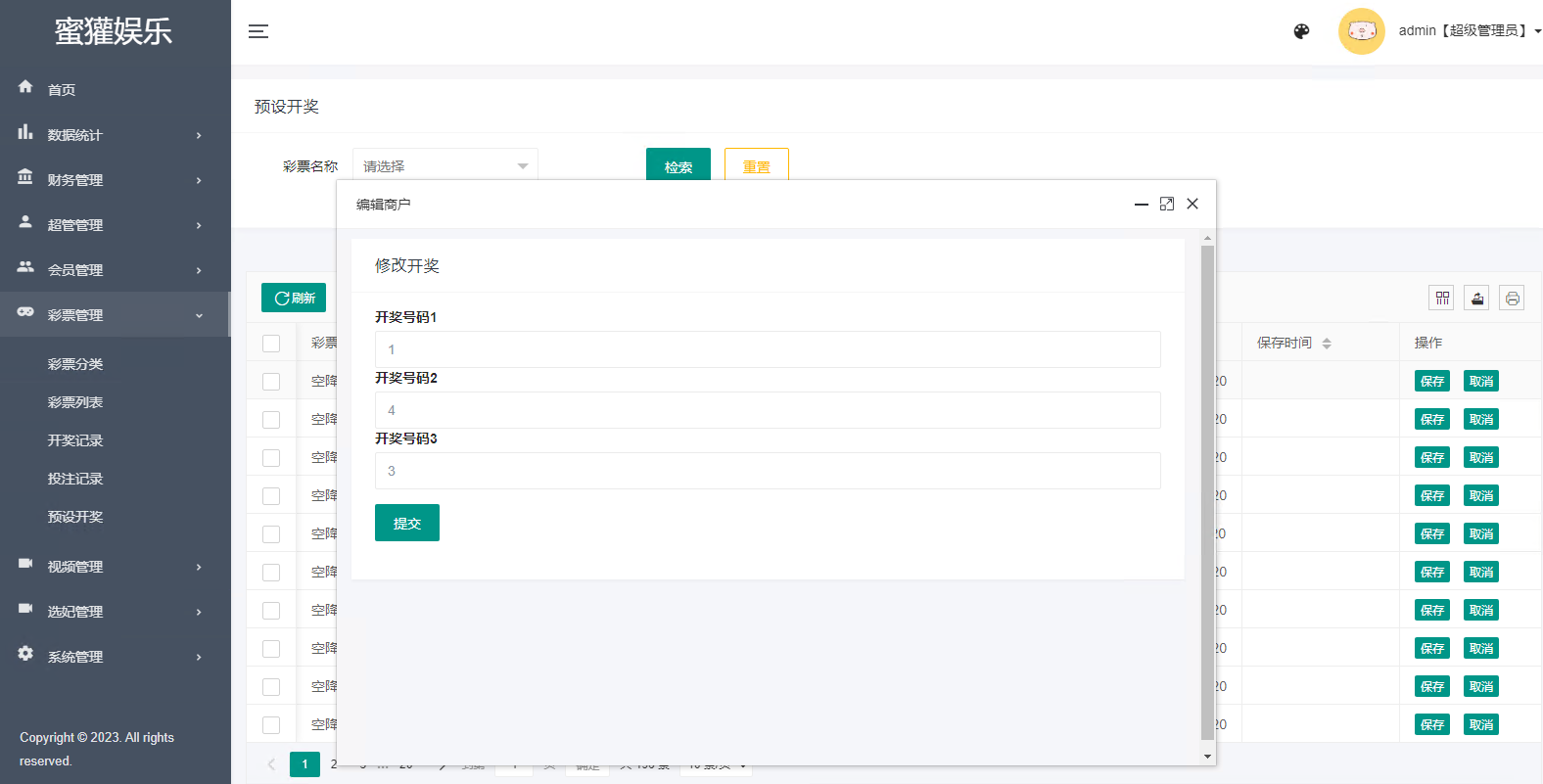Click the 检索 search button
The image size is (1543, 784).
click(678, 164)
